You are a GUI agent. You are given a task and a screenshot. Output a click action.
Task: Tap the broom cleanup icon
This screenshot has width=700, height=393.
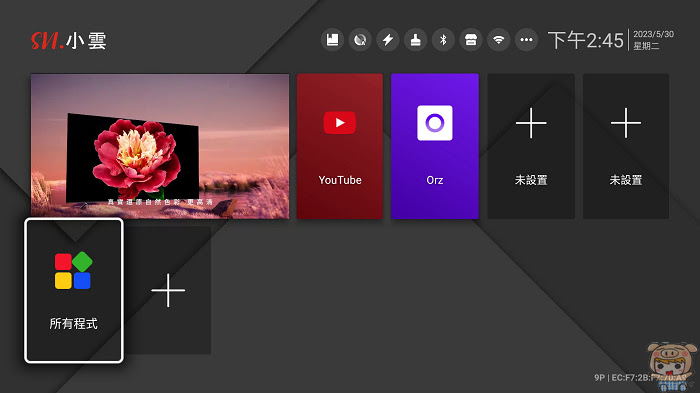(x=415, y=40)
